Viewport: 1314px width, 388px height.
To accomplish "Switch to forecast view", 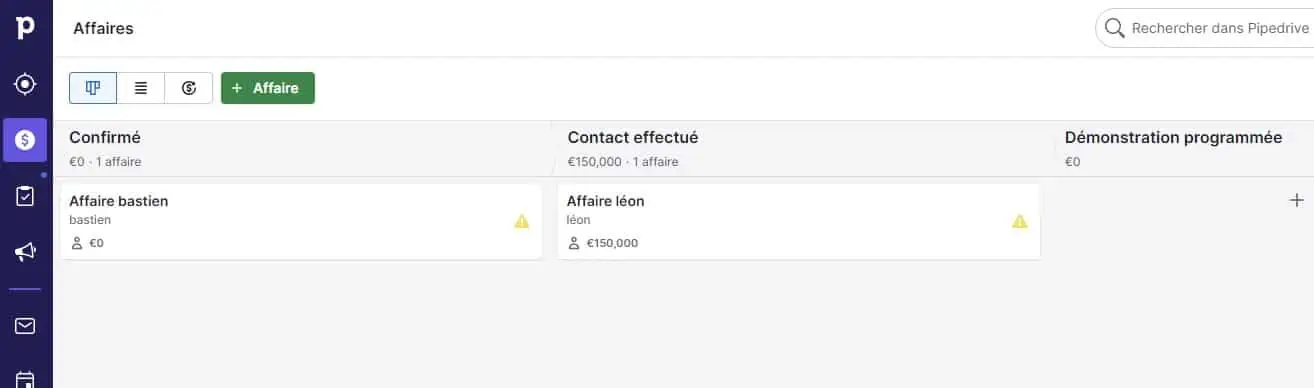I will [x=189, y=88].
